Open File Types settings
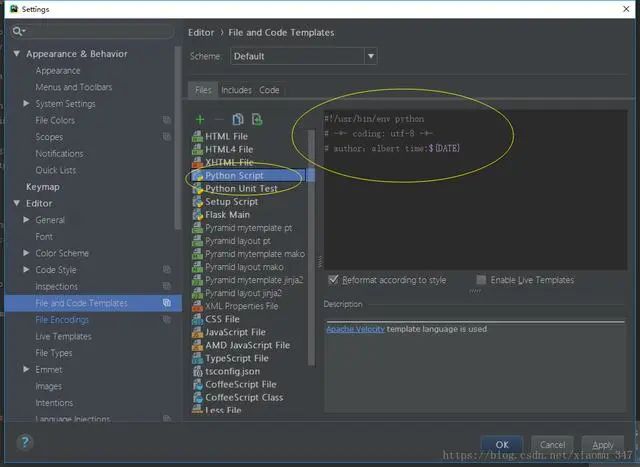Image resolution: width=640 pixels, height=467 pixels. point(53,353)
